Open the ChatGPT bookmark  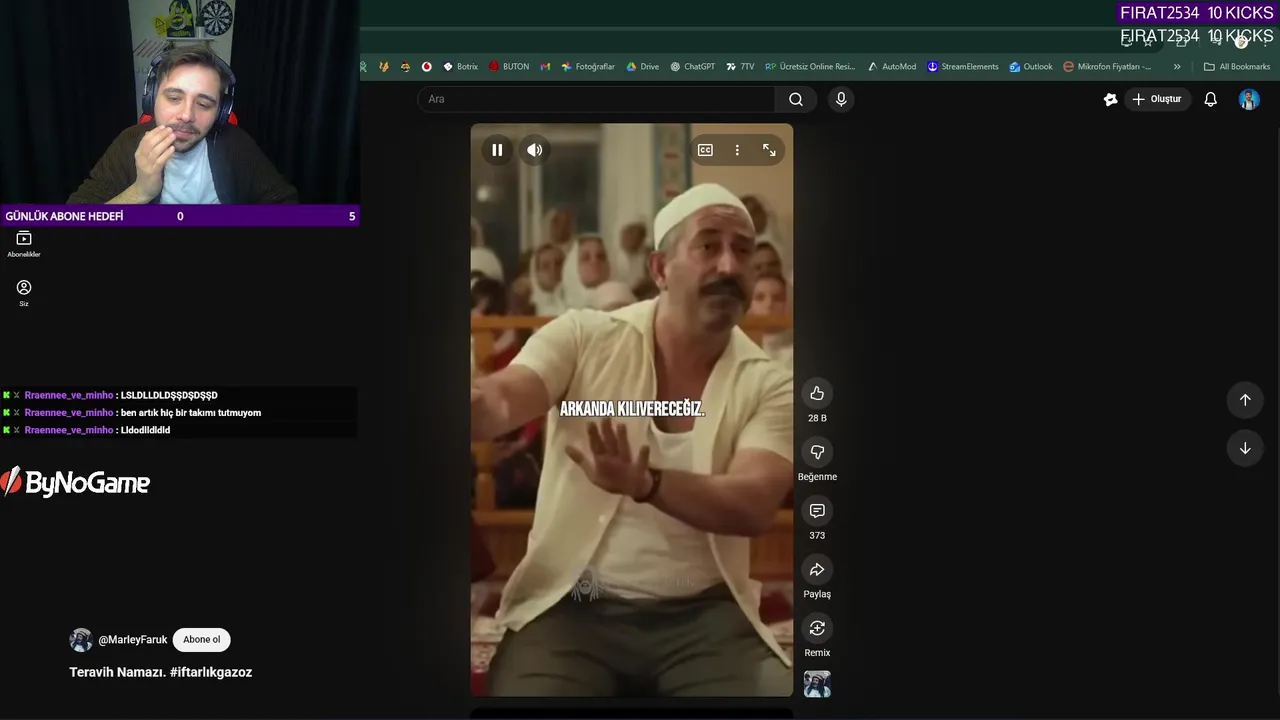tap(692, 67)
